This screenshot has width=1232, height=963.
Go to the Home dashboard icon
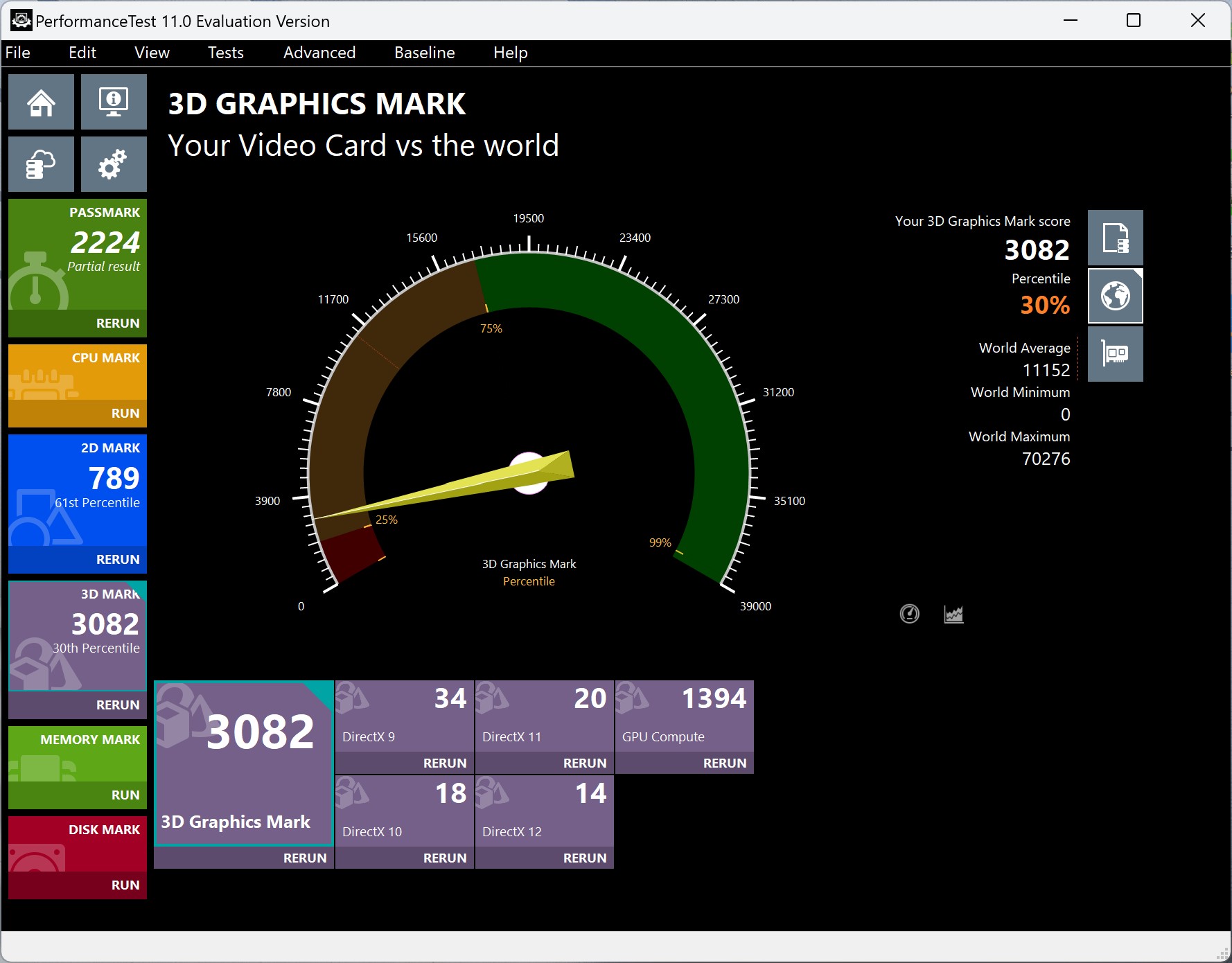point(41,102)
